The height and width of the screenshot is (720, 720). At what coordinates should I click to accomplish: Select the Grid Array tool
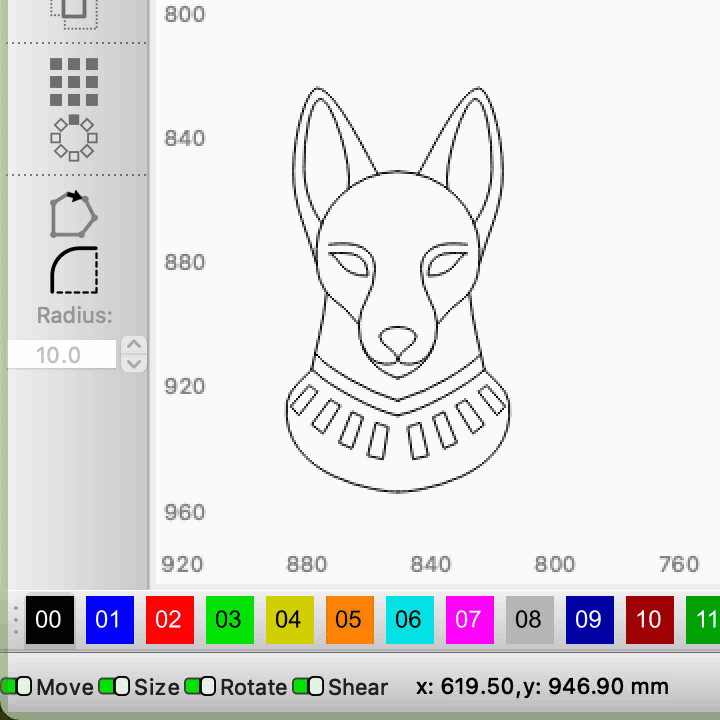[x=74, y=81]
